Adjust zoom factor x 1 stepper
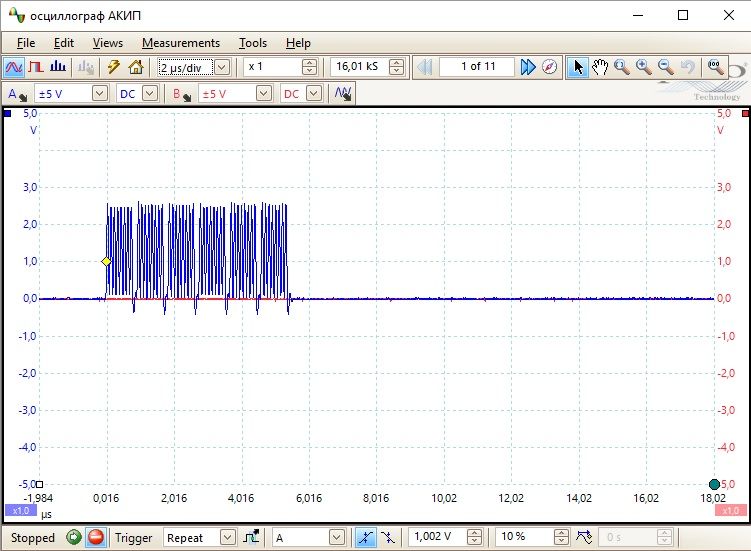 309,67
